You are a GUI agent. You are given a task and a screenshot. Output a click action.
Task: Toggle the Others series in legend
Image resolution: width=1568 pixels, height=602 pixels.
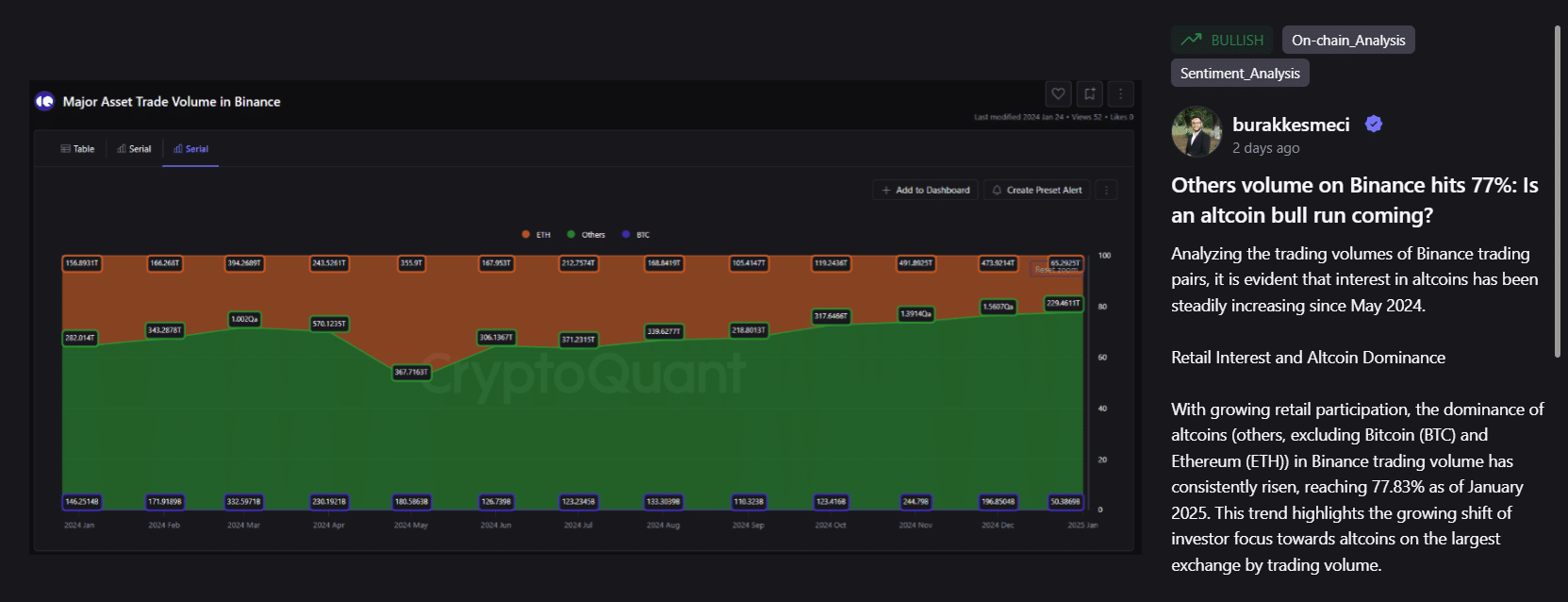586,234
